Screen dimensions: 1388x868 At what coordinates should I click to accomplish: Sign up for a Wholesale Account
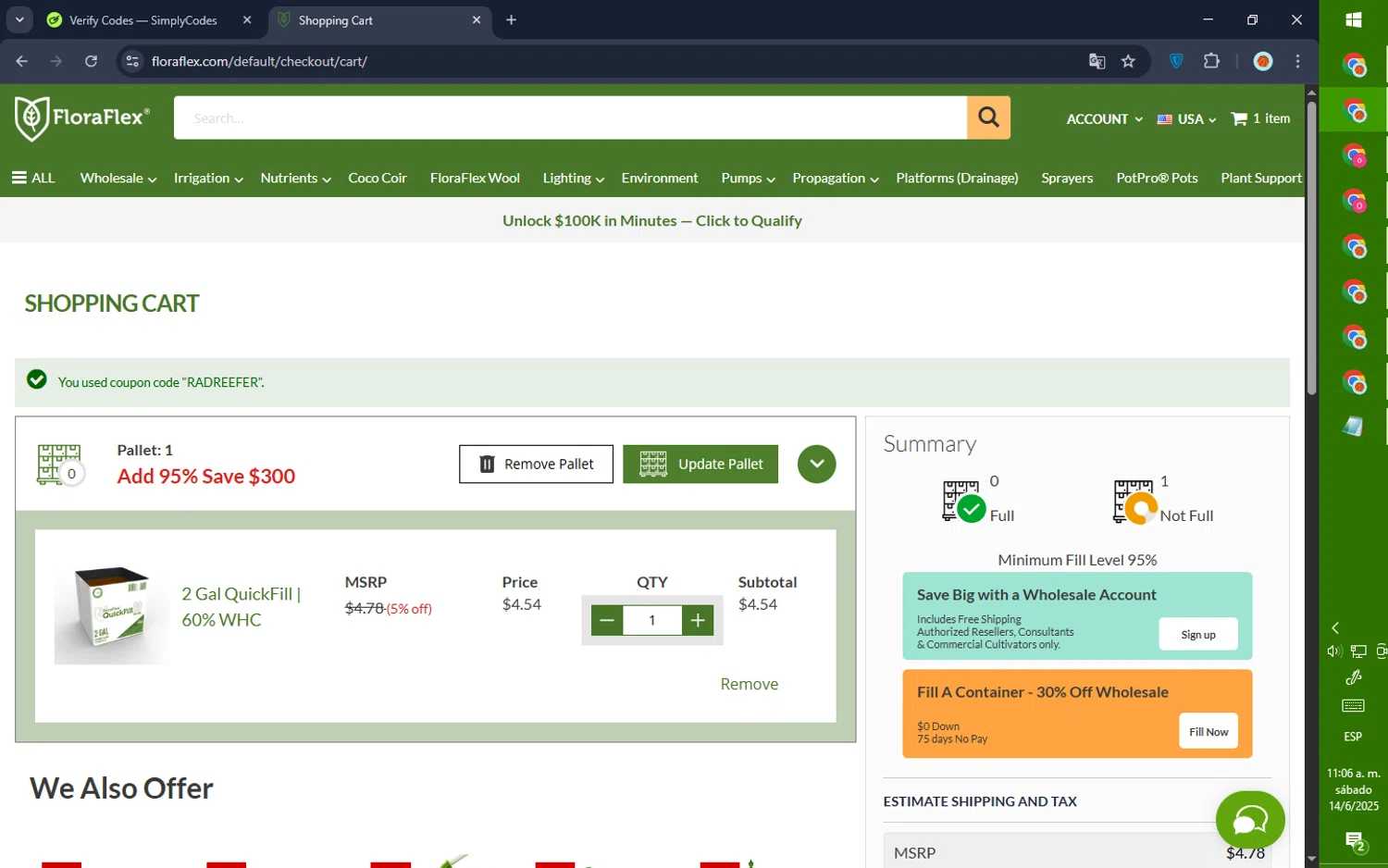point(1197,634)
